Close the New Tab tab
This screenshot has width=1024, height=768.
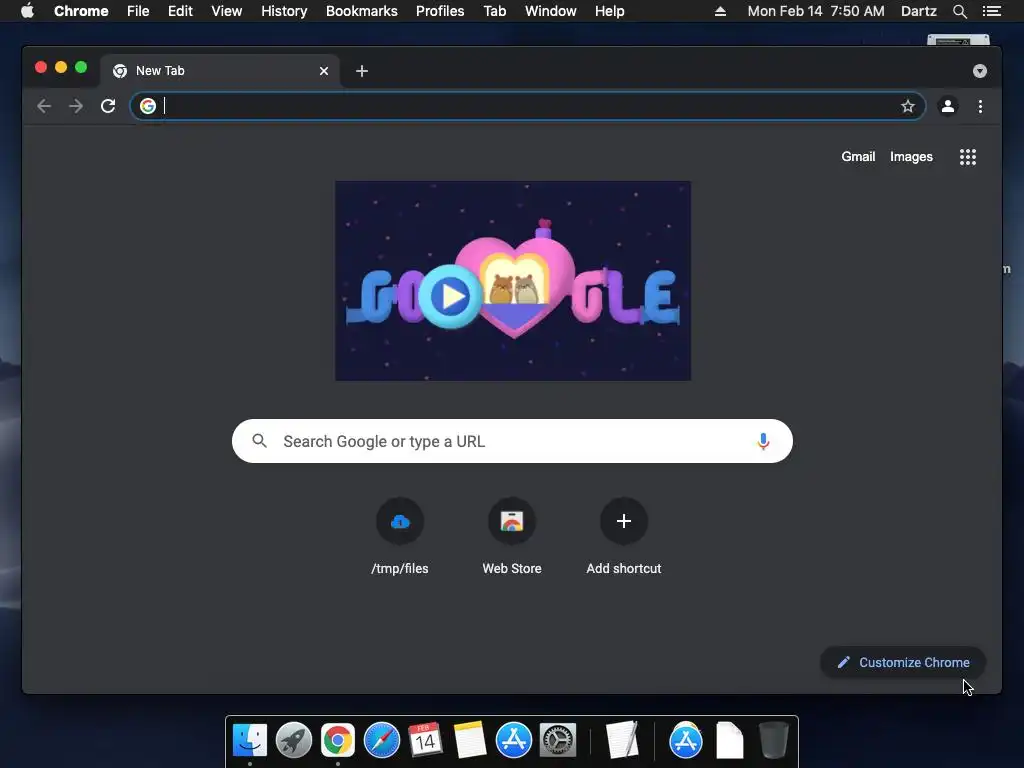pos(324,71)
